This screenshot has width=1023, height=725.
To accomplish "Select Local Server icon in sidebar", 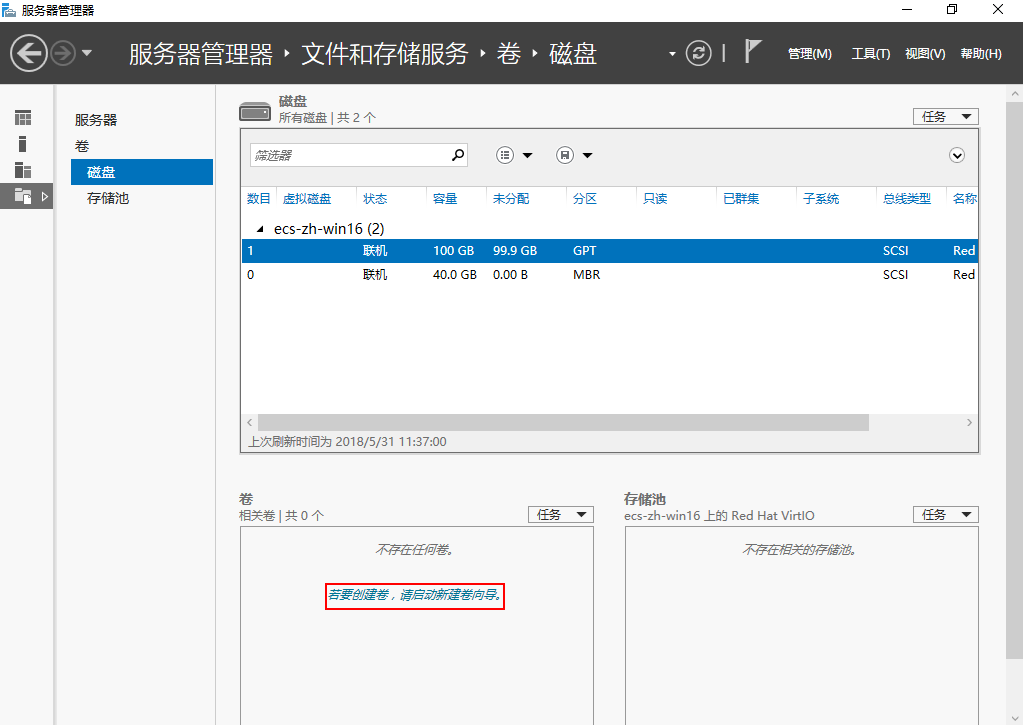I will [22, 144].
